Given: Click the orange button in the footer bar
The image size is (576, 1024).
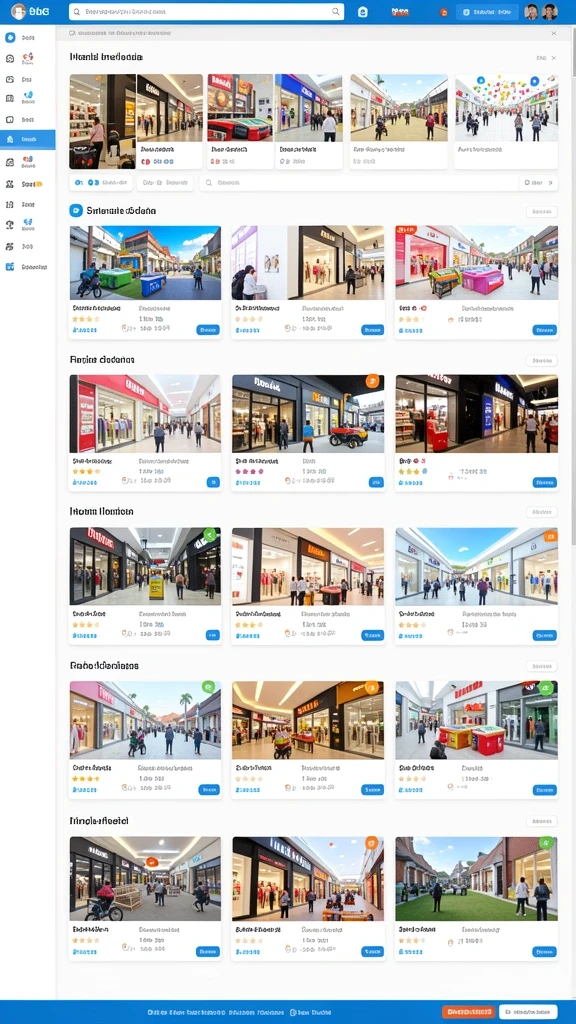Looking at the screenshot, I should (x=468, y=1012).
